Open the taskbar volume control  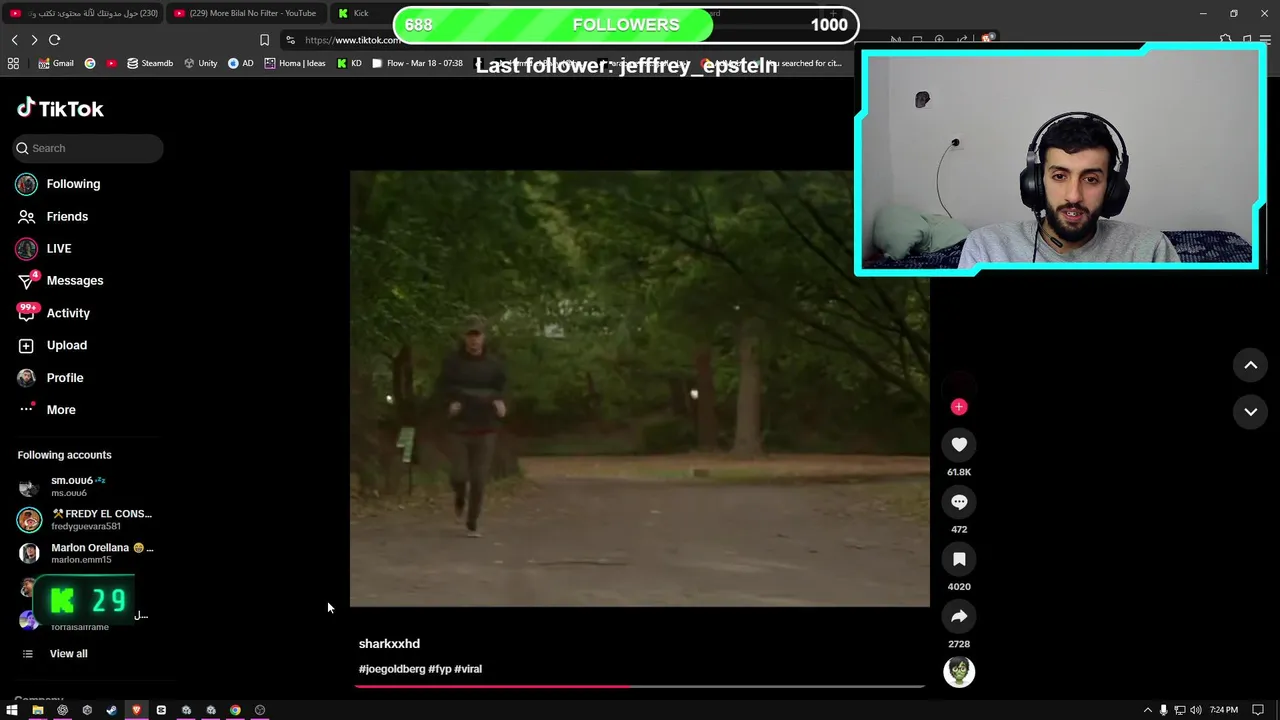(1195, 710)
